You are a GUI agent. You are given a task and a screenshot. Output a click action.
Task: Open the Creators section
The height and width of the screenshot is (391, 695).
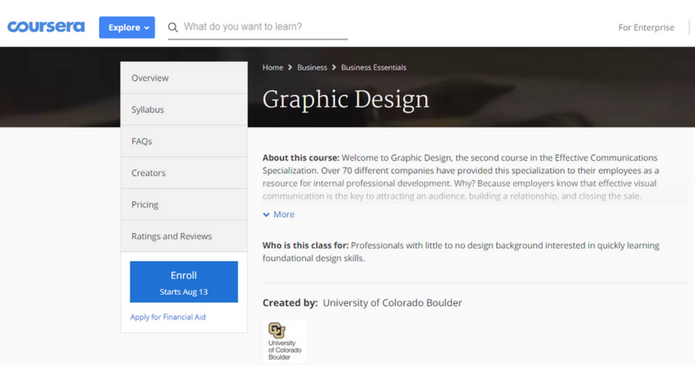184,173
